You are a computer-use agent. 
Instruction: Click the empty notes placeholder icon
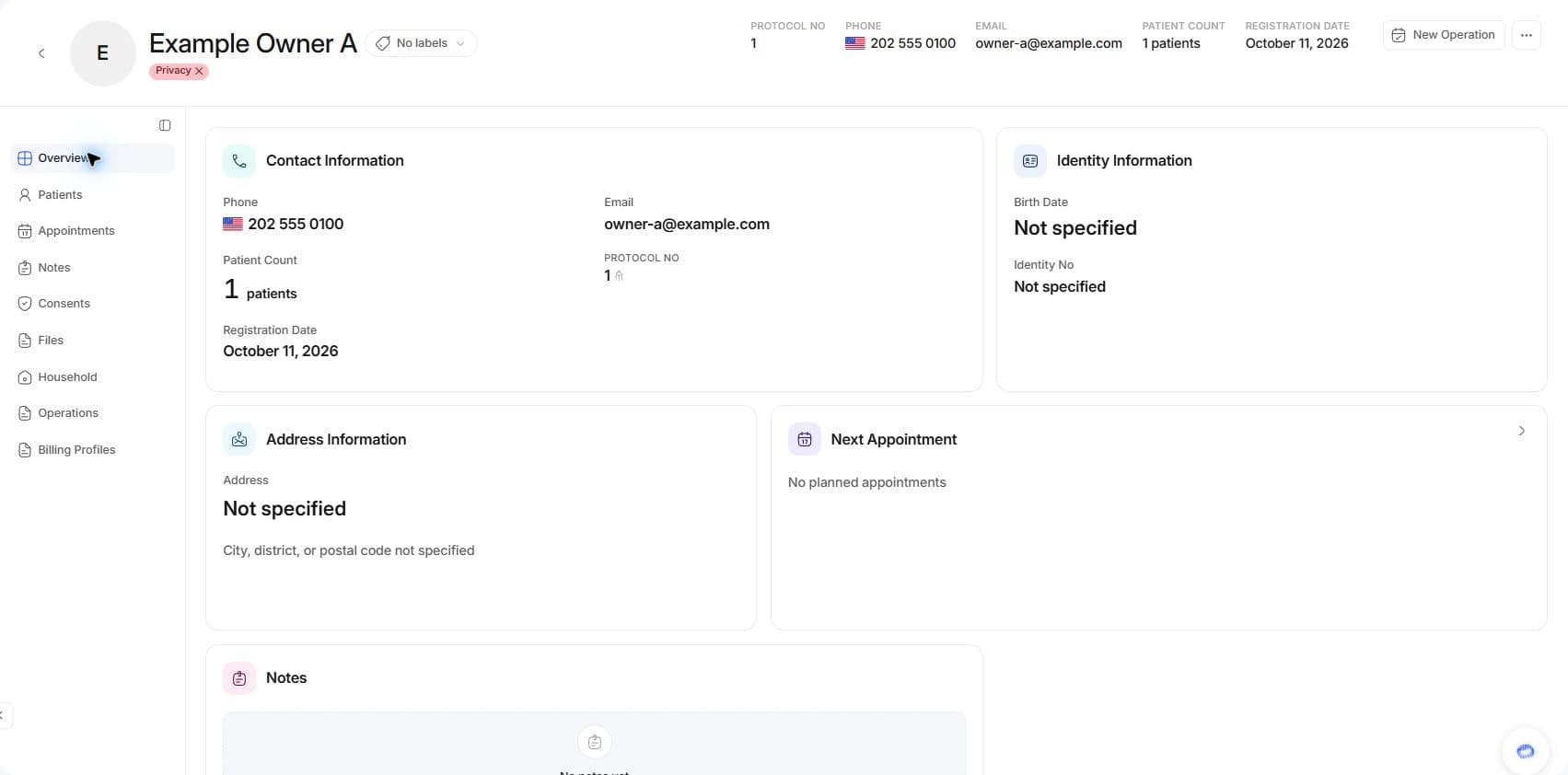(595, 742)
